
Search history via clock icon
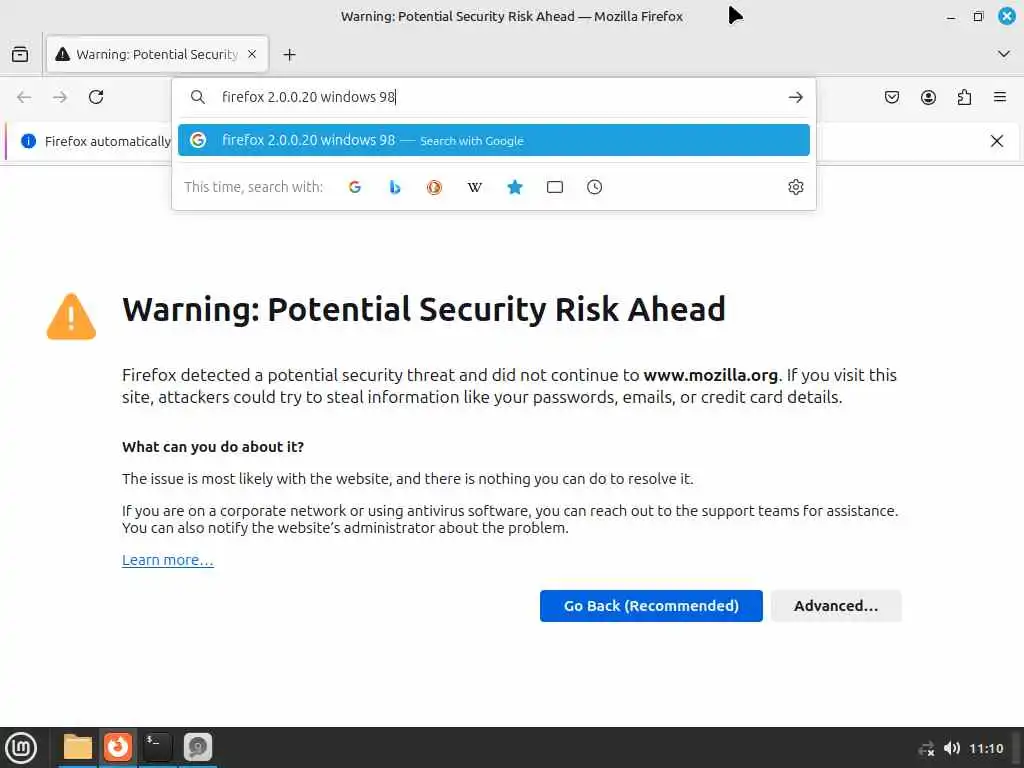coord(594,187)
